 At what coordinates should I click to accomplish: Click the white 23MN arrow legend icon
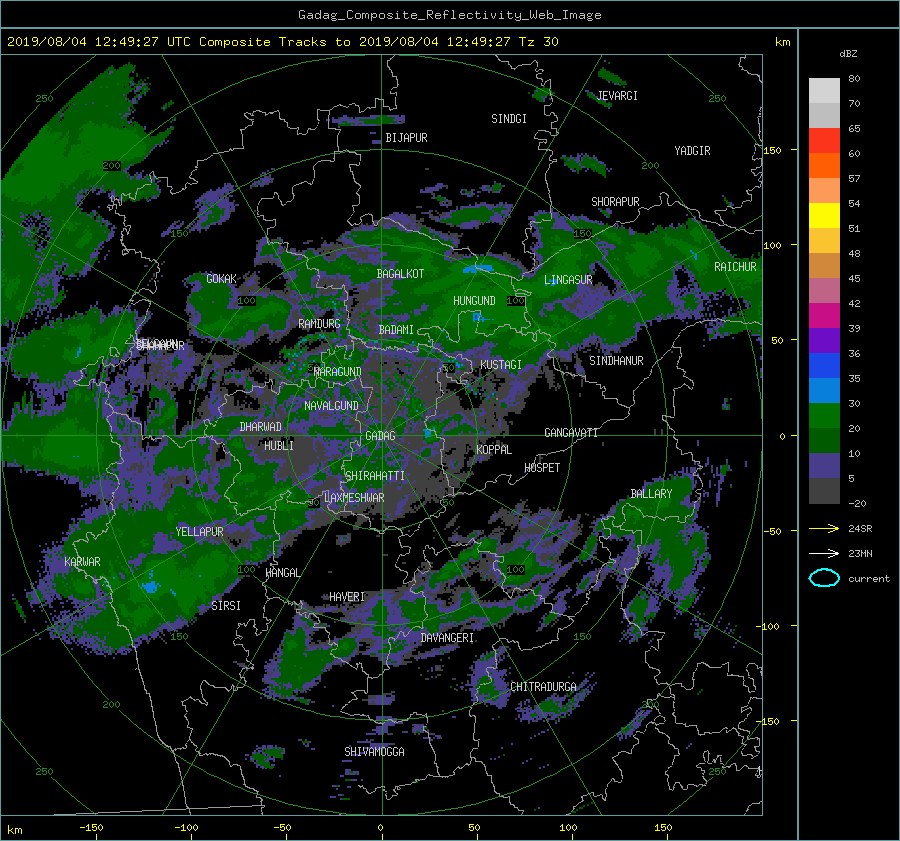[824, 553]
